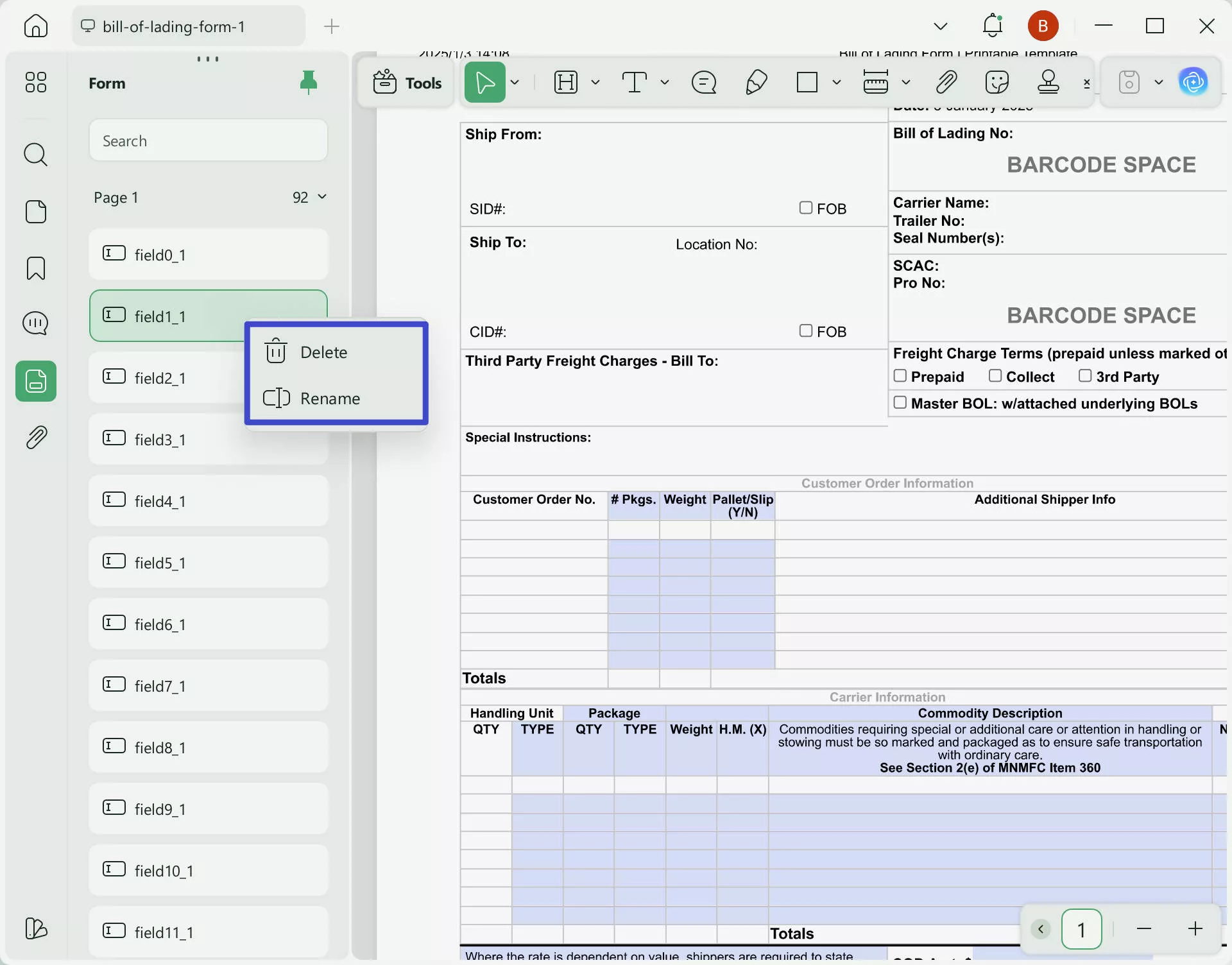The height and width of the screenshot is (965, 1232).
Task: Tick the Collect freight checkbox
Action: click(995, 376)
